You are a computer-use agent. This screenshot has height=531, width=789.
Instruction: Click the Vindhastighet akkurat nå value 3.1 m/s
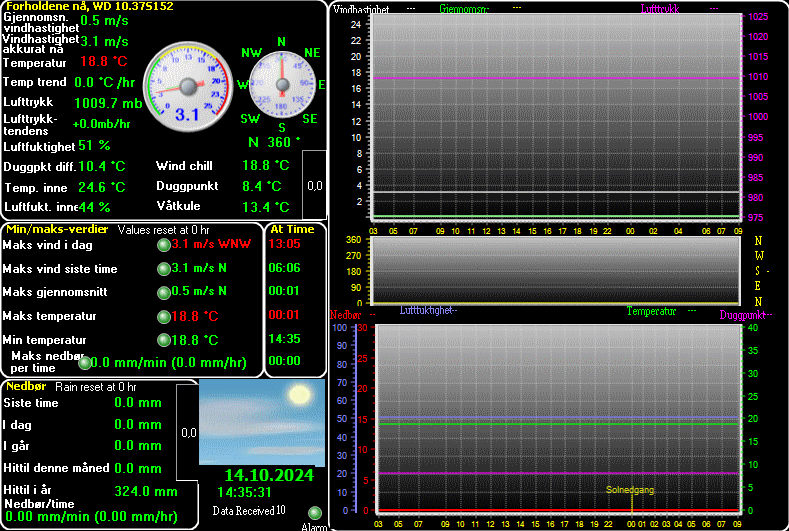point(104,41)
